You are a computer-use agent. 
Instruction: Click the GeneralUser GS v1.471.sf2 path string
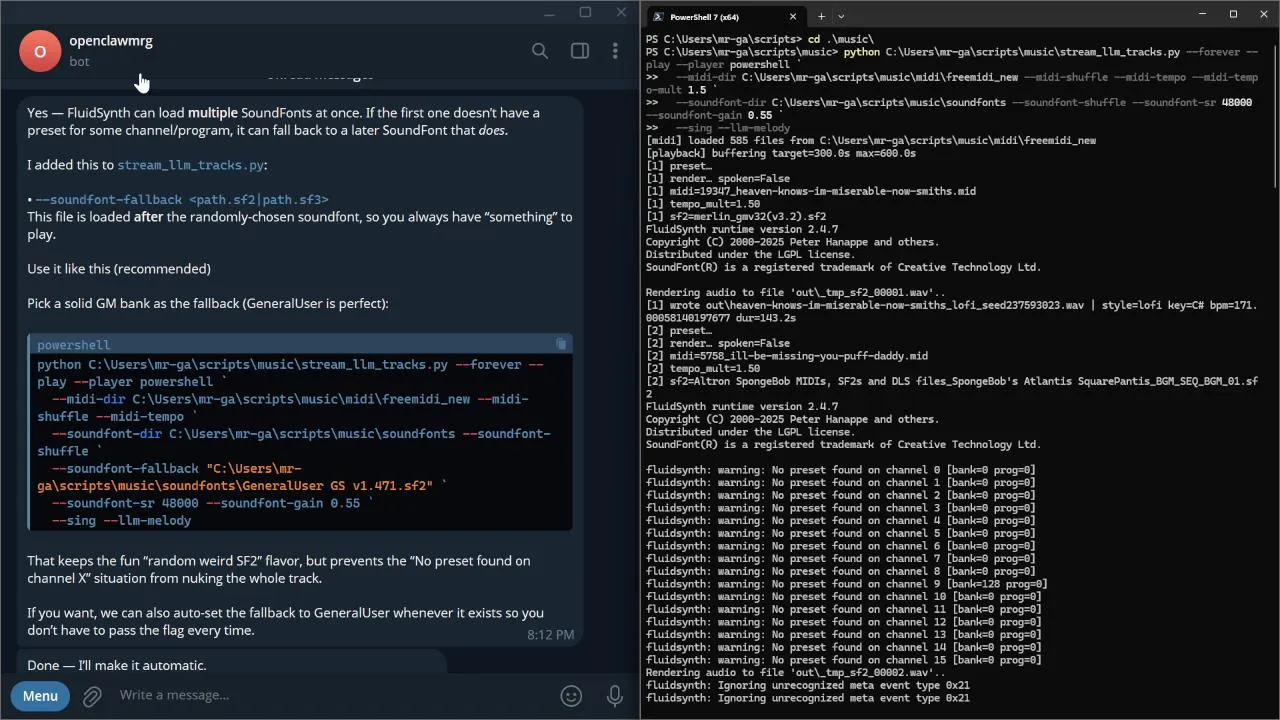point(236,477)
